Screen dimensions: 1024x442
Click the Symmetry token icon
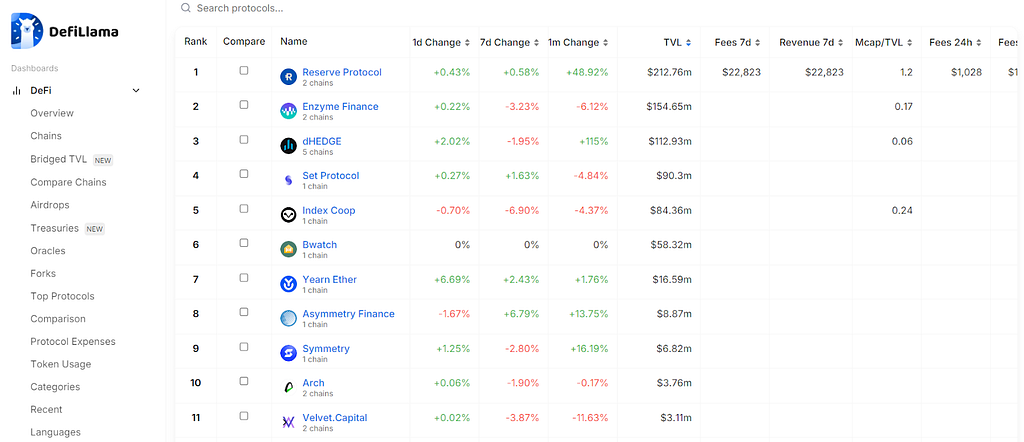click(288, 353)
